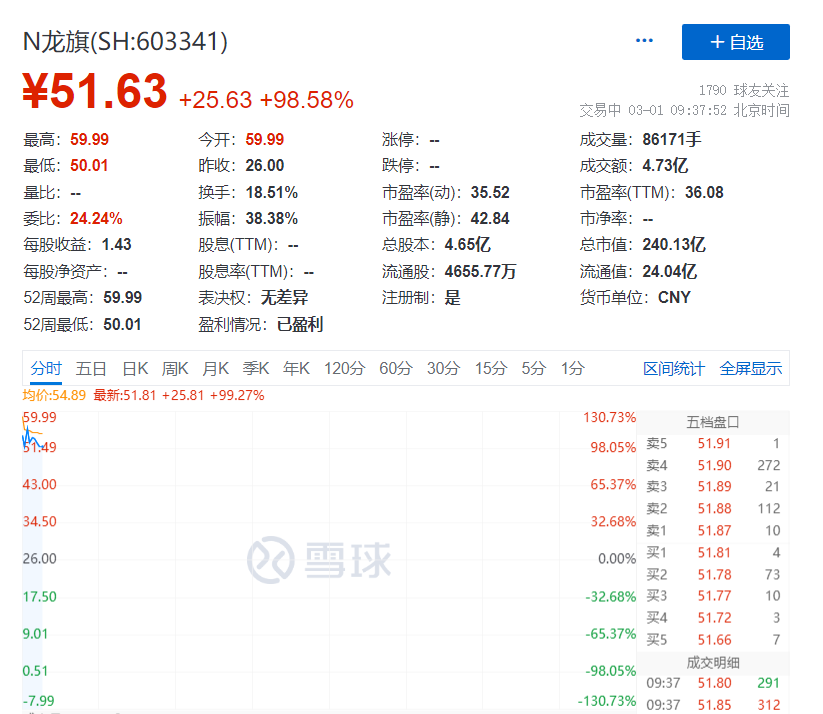Open the 15分 minute chart
This screenshot has height=714, width=823.
pyautogui.click(x=490, y=368)
